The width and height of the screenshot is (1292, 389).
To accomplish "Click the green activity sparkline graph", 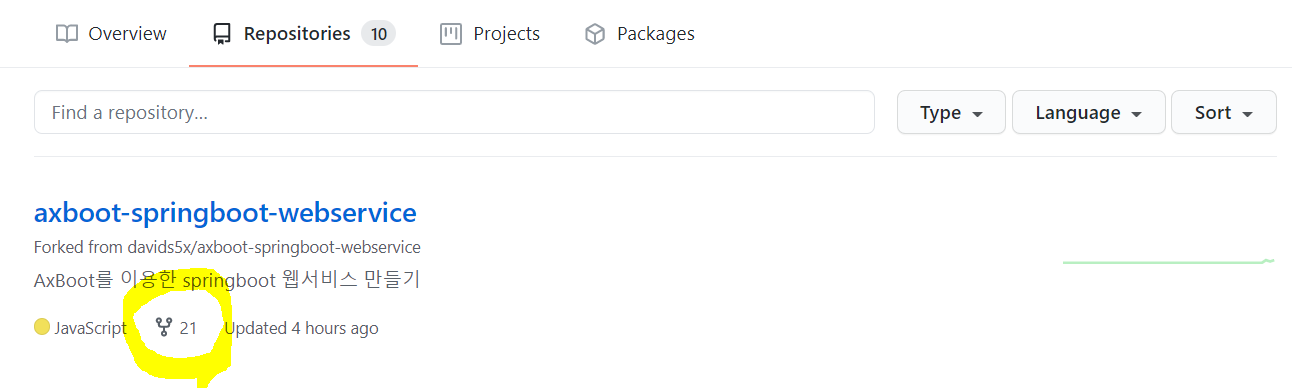I will tap(1168, 261).
